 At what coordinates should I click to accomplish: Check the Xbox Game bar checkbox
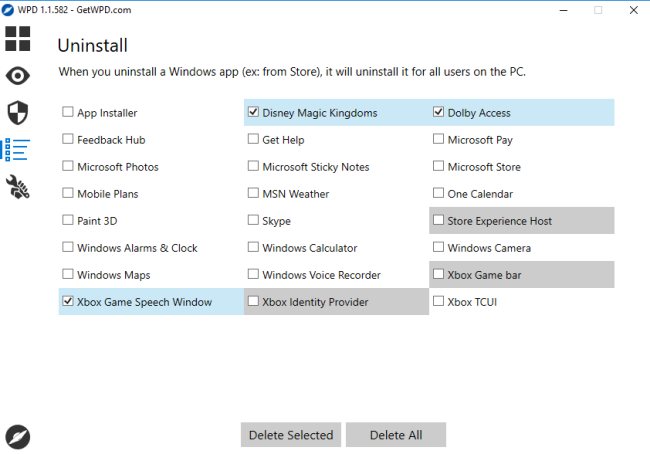[438, 274]
